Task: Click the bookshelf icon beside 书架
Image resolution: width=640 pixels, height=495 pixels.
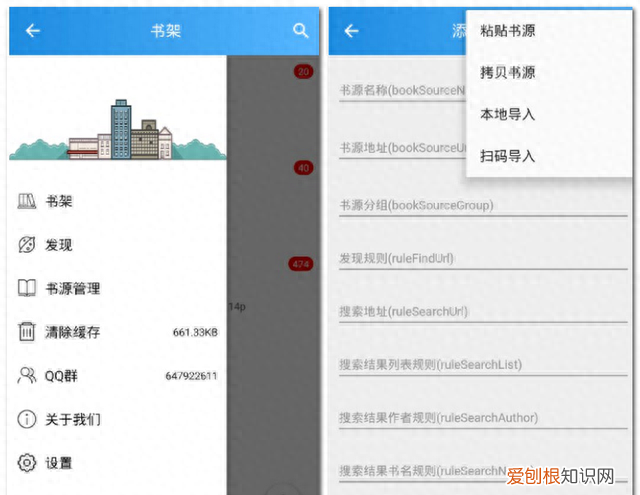Action: (27, 201)
